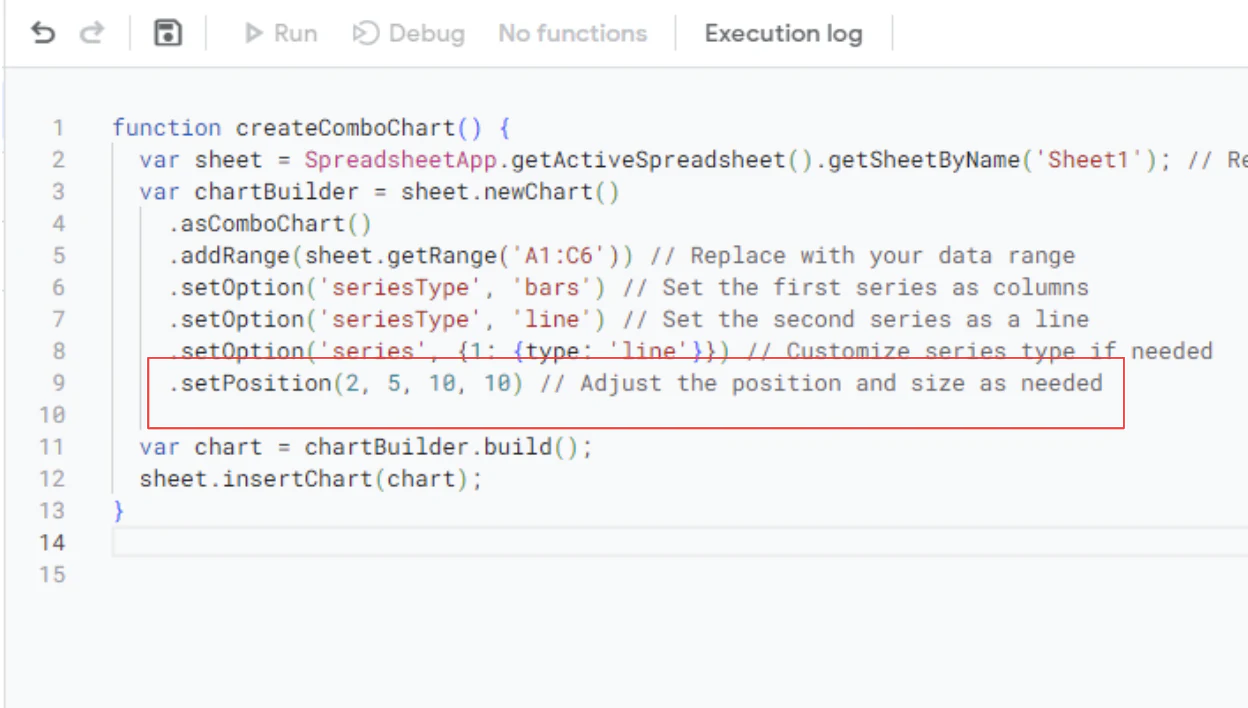Click line number 15 in the gutter

tap(52, 574)
